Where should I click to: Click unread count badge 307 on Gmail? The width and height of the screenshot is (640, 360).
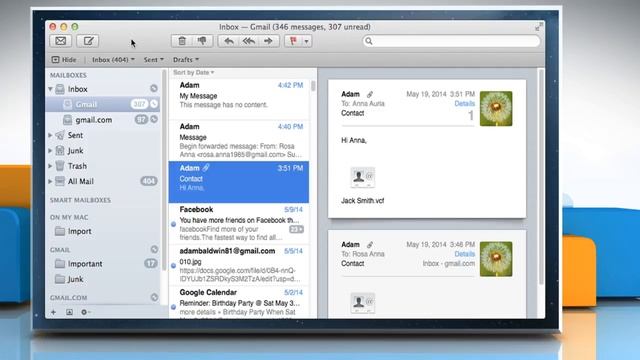tap(139, 104)
